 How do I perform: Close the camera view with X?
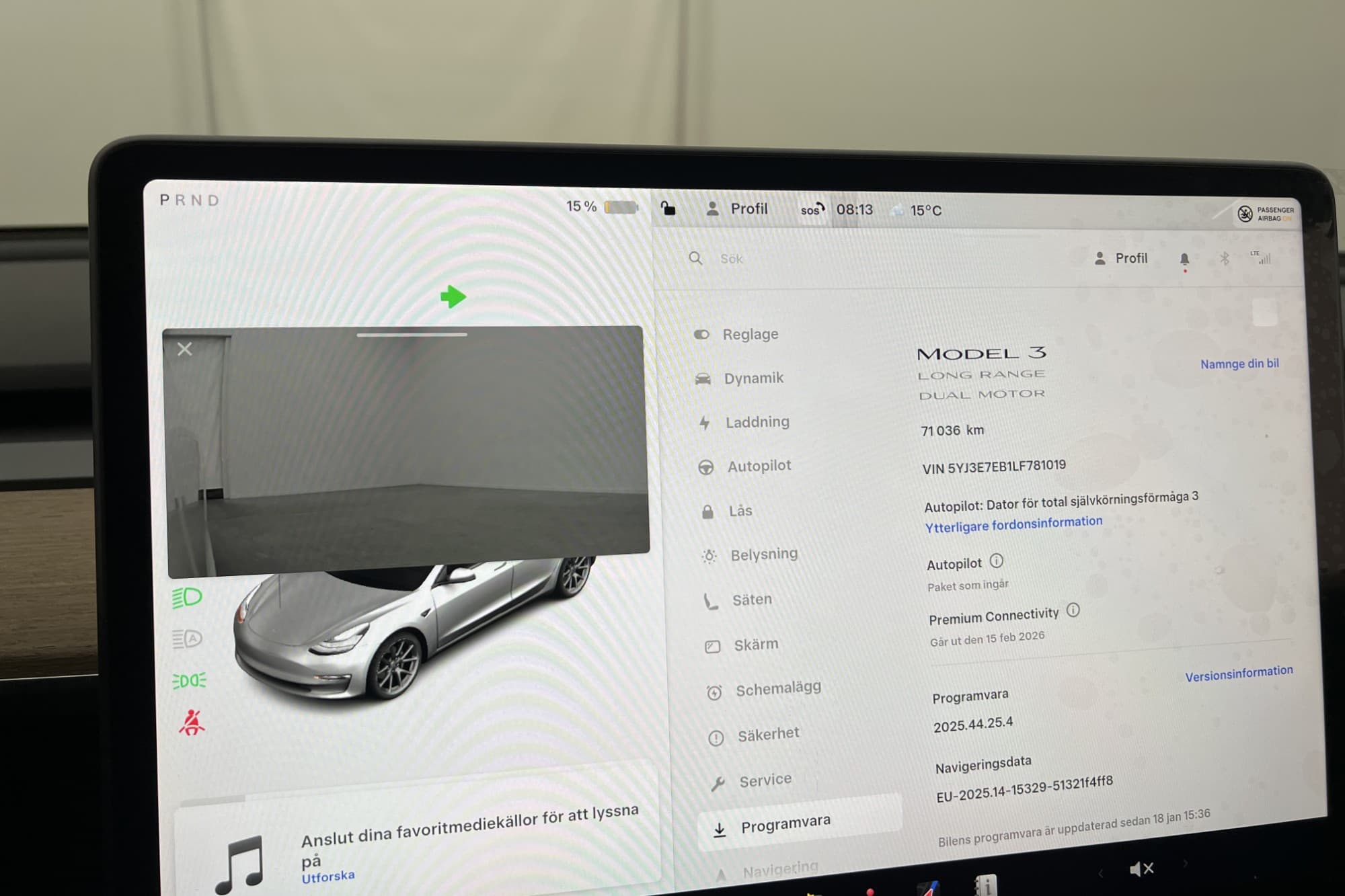point(185,349)
